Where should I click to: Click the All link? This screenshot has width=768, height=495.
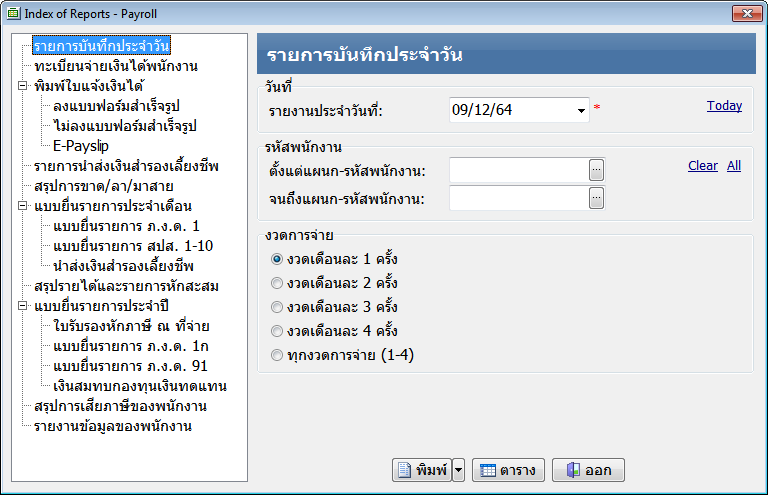coord(734,165)
